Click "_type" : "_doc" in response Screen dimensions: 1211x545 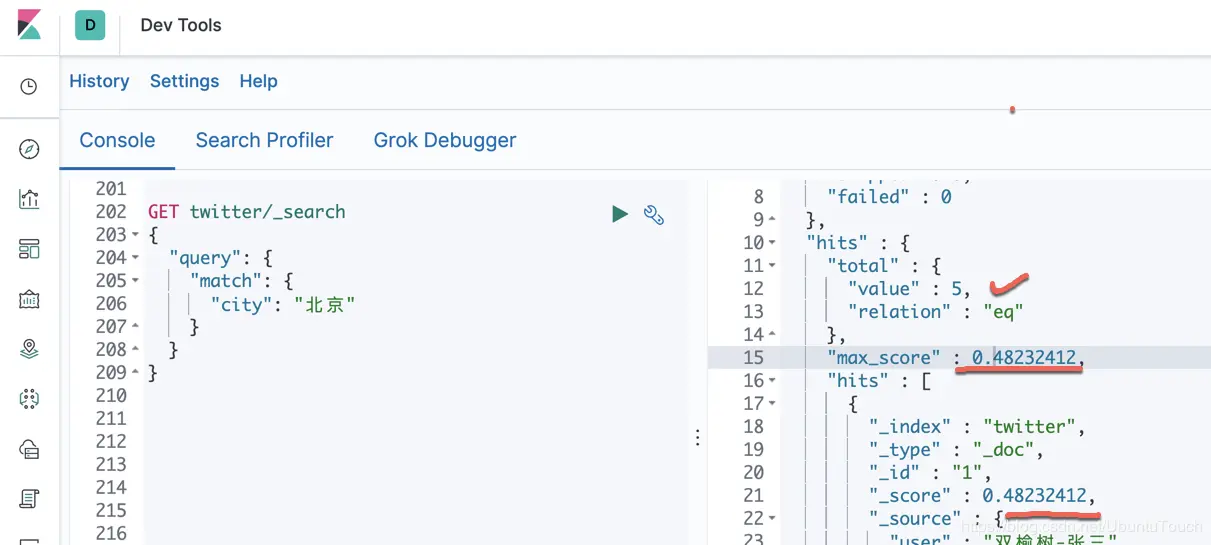coord(956,450)
